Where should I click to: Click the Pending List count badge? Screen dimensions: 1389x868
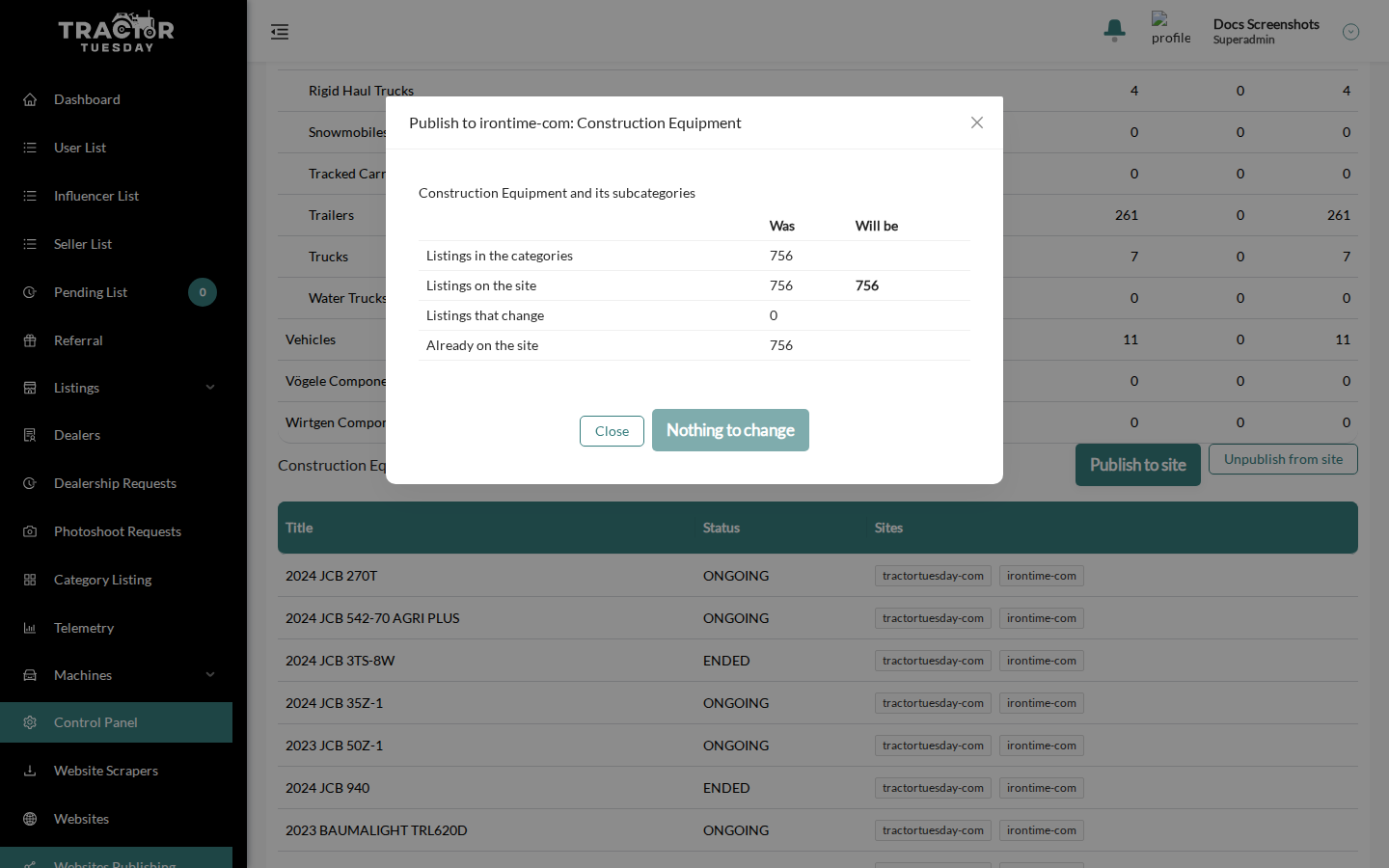click(x=203, y=292)
